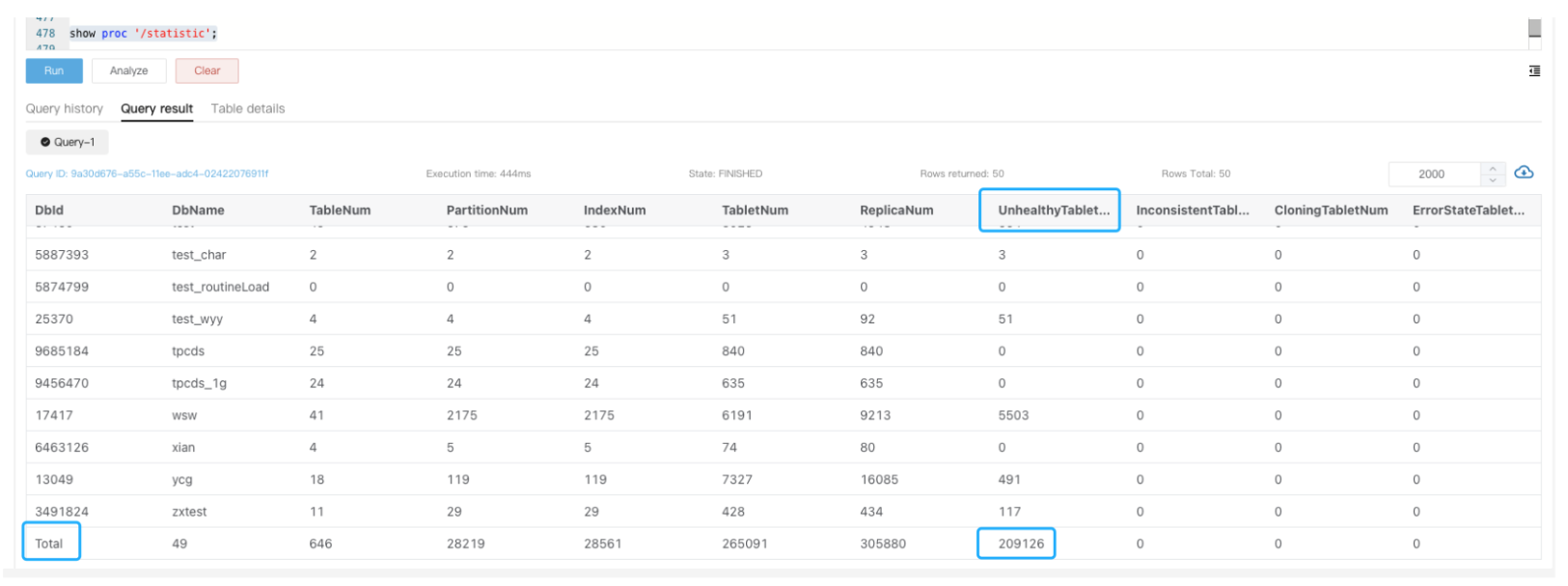This screenshot has height=586, width=1568.
Task: Select the Query result tab
Action: (x=156, y=108)
